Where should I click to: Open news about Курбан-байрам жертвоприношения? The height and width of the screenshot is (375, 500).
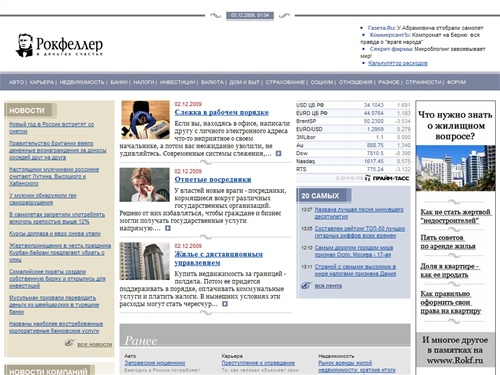[60, 253]
